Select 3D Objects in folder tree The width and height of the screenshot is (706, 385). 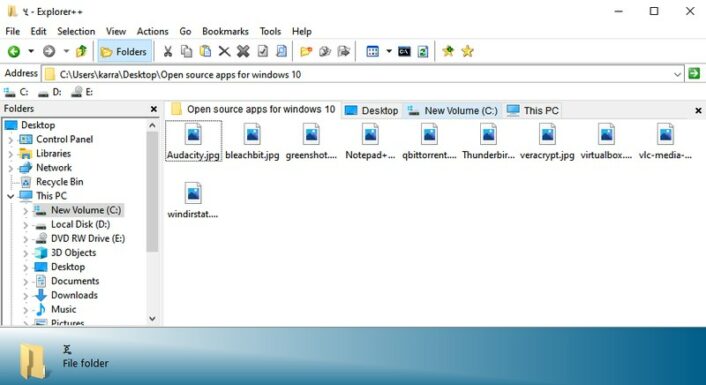pos(73,253)
